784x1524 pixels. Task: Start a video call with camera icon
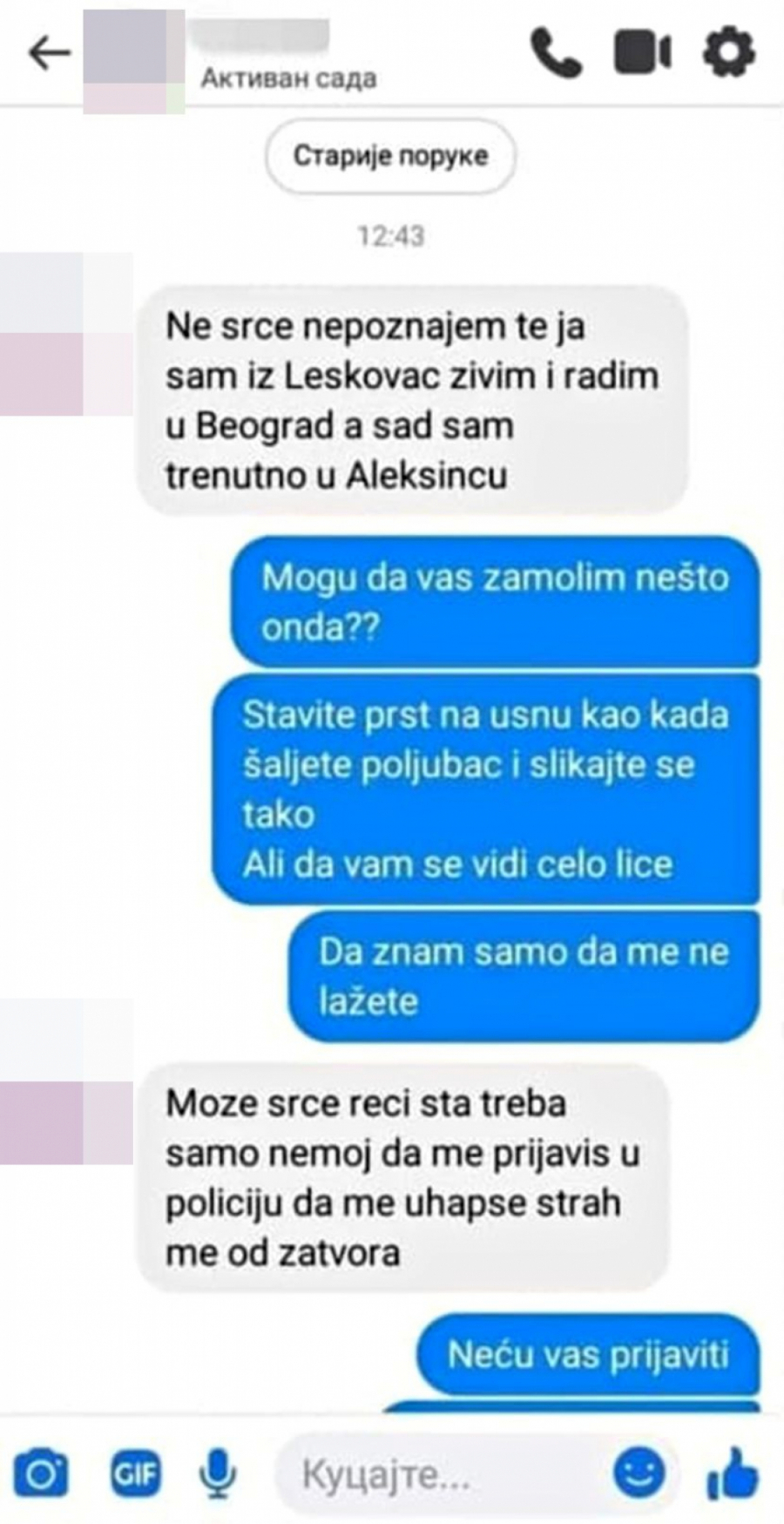point(642,53)
